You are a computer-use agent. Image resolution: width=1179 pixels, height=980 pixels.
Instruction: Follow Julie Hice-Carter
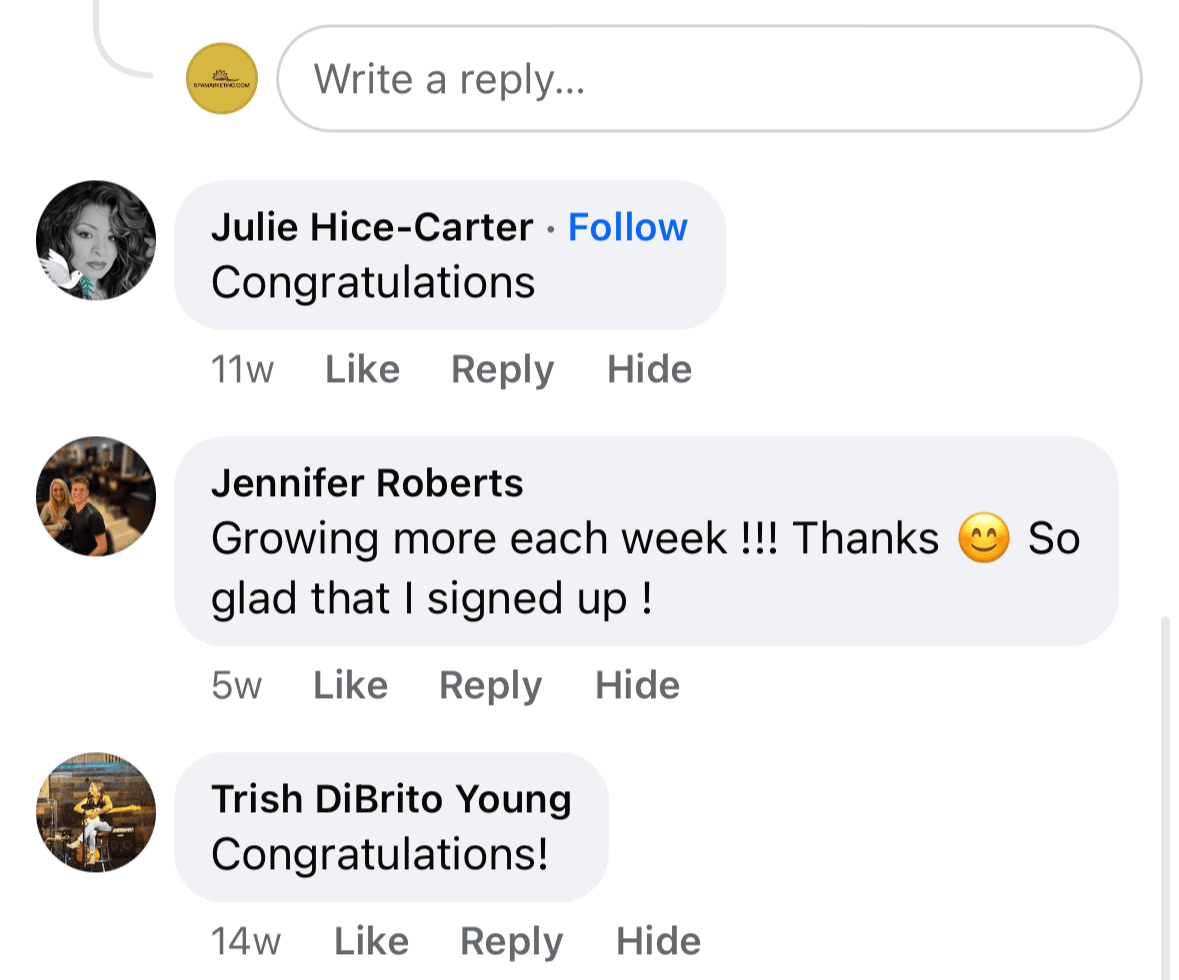(x=627, y=228)
